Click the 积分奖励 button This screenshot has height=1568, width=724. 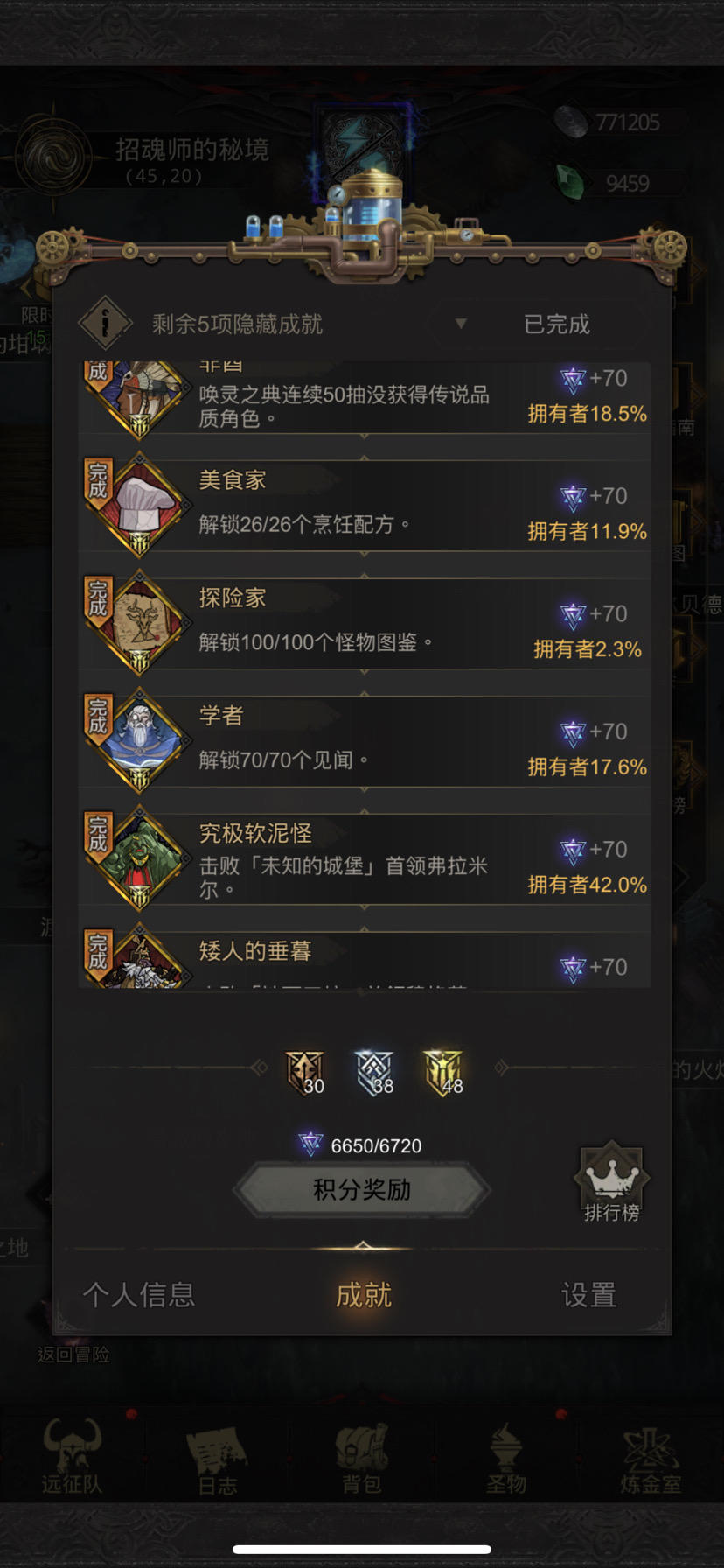pos(362,1190)
